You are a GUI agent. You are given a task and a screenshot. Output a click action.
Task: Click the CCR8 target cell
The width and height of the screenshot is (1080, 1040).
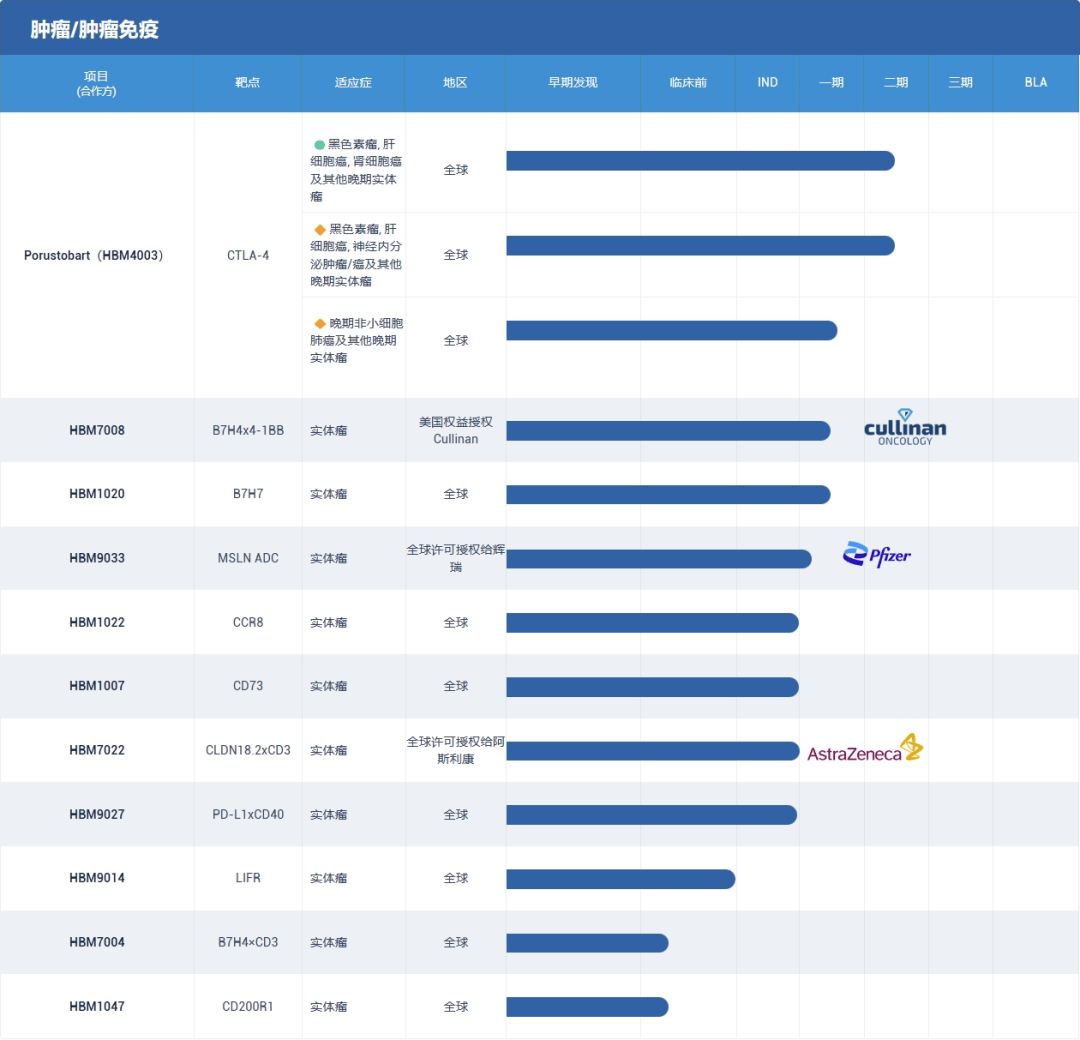[x=248, y=623]
